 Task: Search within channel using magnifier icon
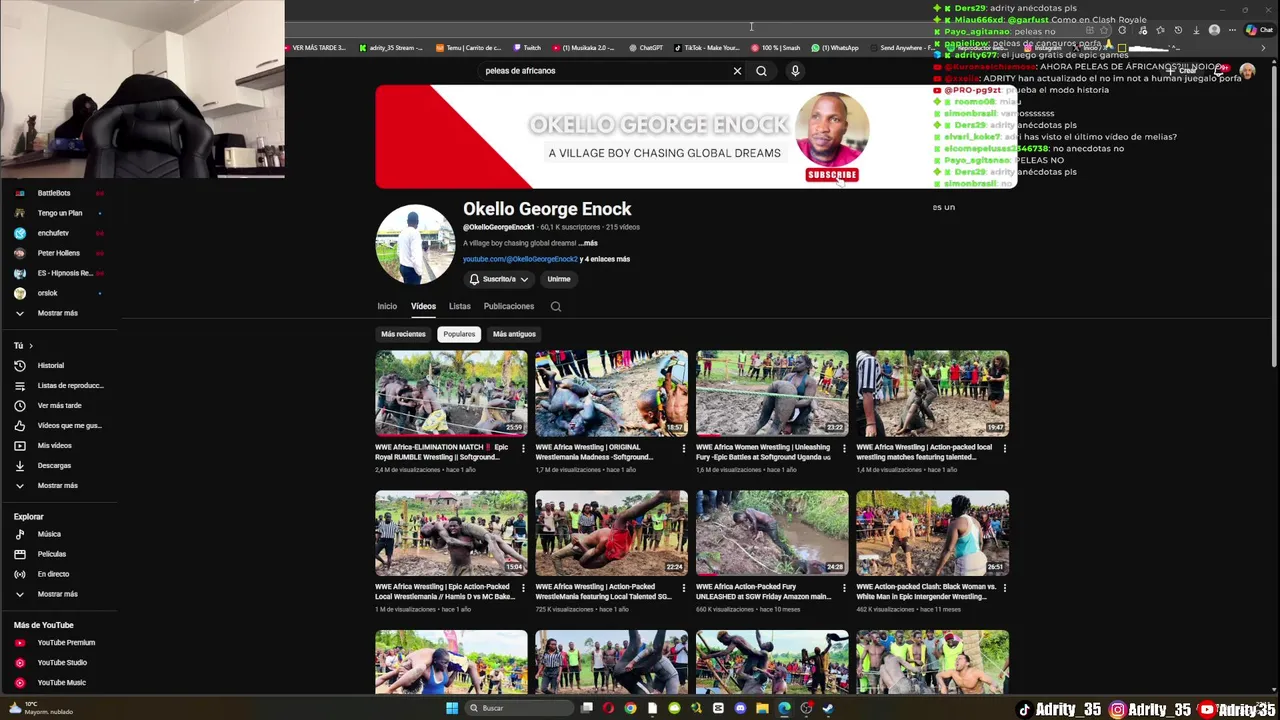(556, 307)
